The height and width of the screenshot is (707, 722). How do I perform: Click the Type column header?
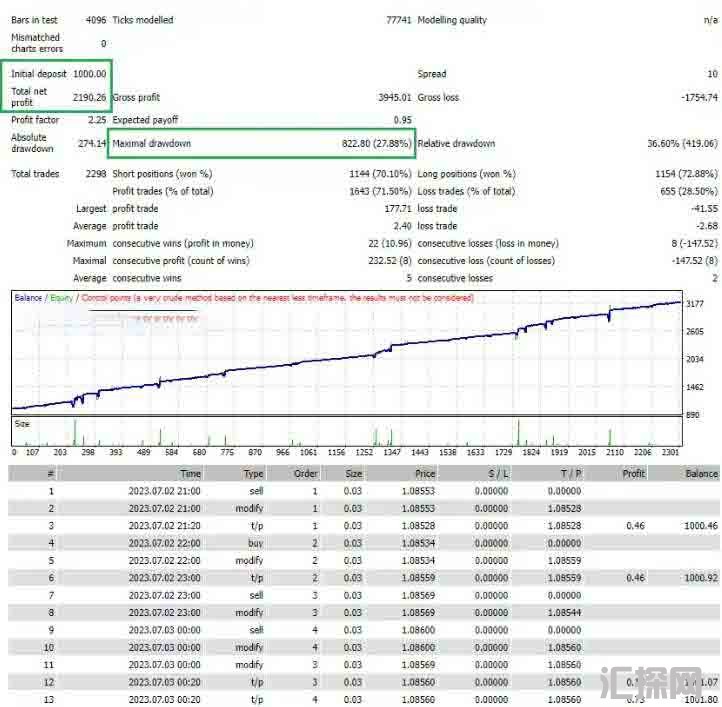[x=253, y=474]
